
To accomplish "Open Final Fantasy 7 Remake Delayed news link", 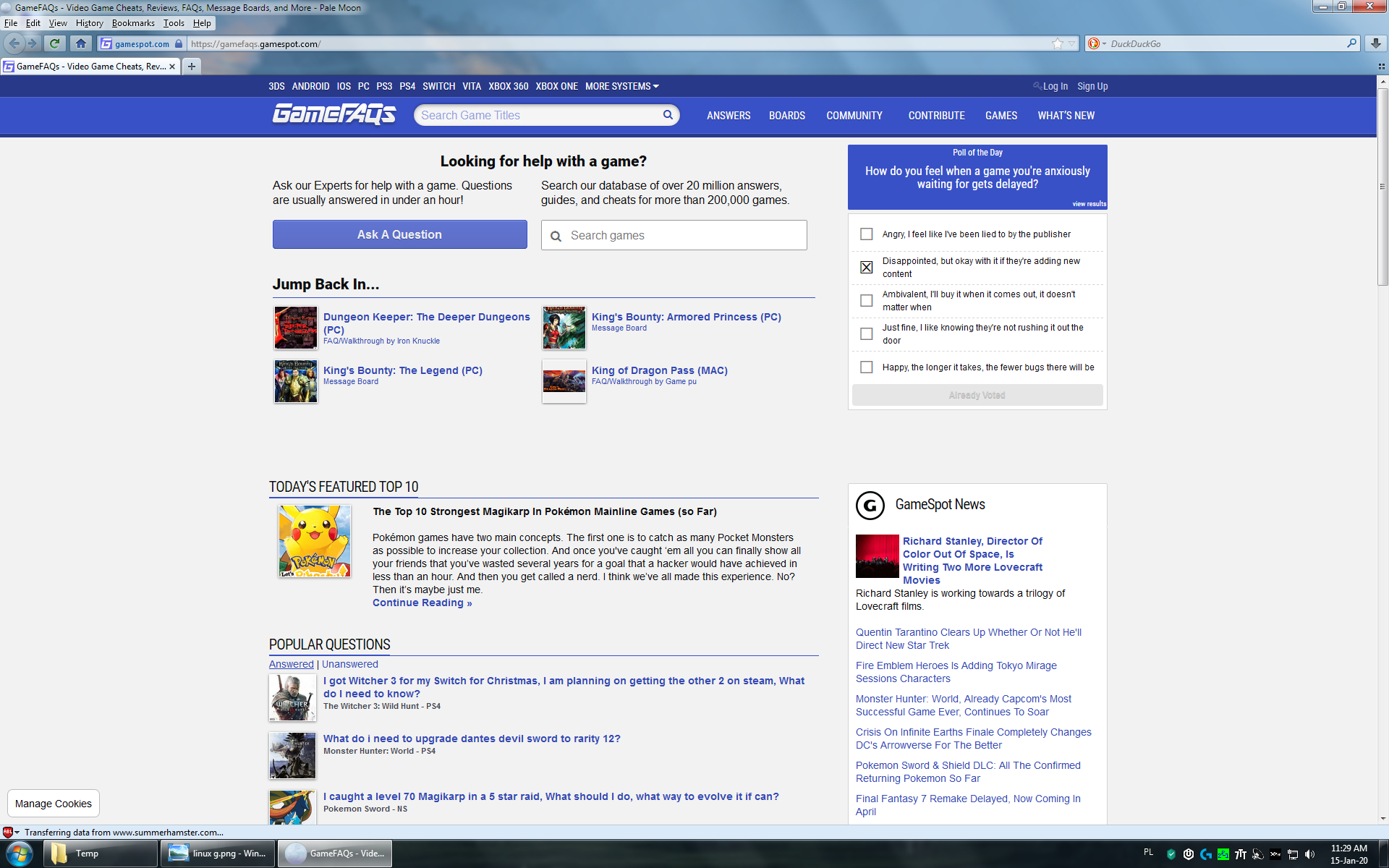I will click(x=968, y=805).
